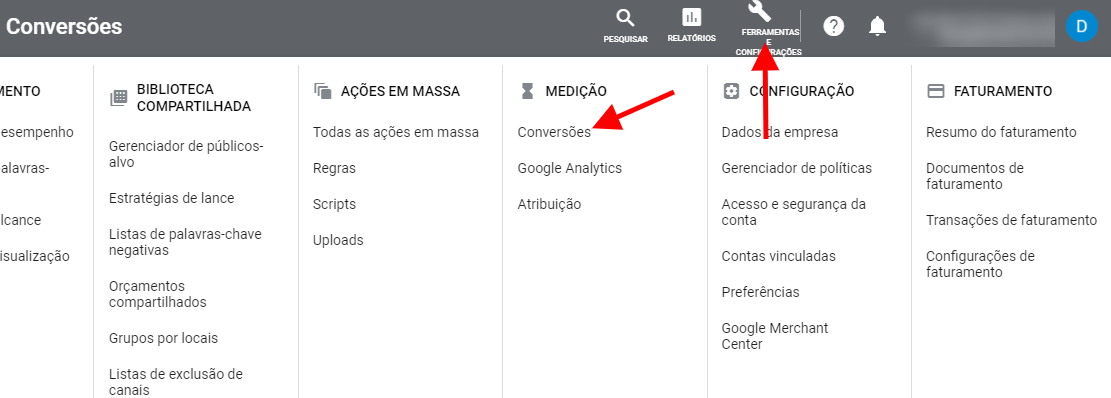Open Contas vinculadas
This screenshot has width=1111, height=398.
pos(779,256)
